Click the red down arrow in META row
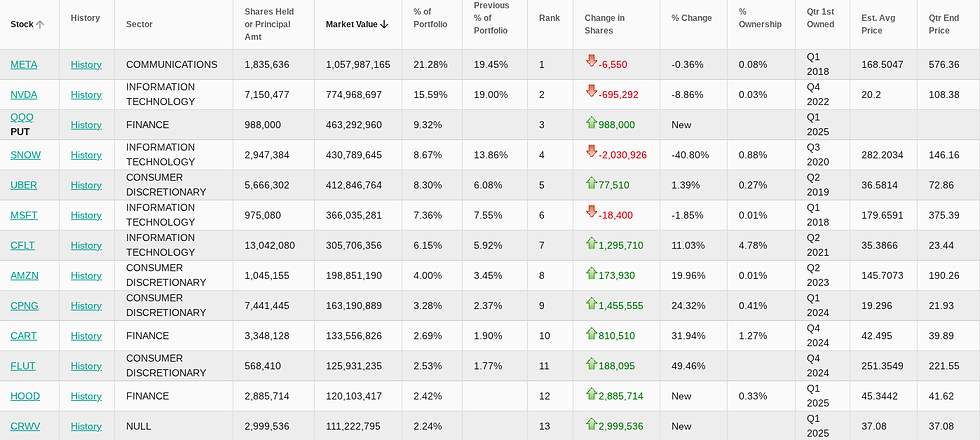Screen dimensions: 980x440 click(x=591, y=62)
